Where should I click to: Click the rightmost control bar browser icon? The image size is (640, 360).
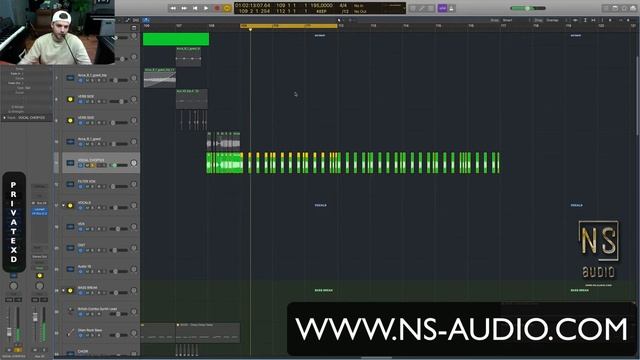[633, 8]
